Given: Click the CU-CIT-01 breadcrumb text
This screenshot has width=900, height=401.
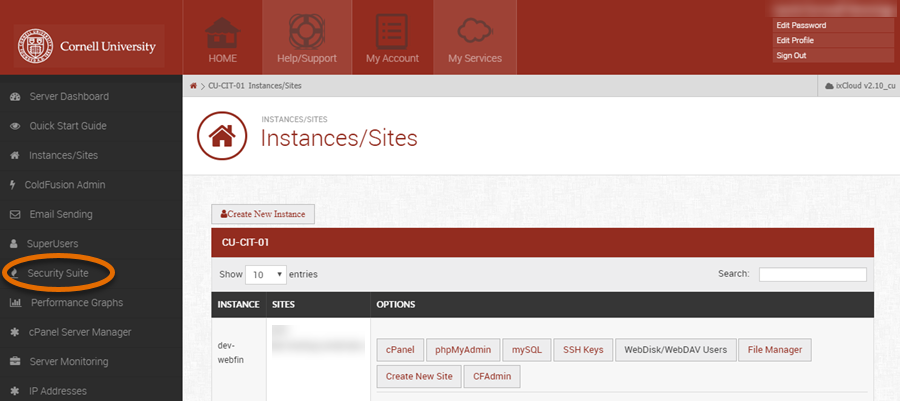Looking at the screenshot, I should [x=227, y=85].
